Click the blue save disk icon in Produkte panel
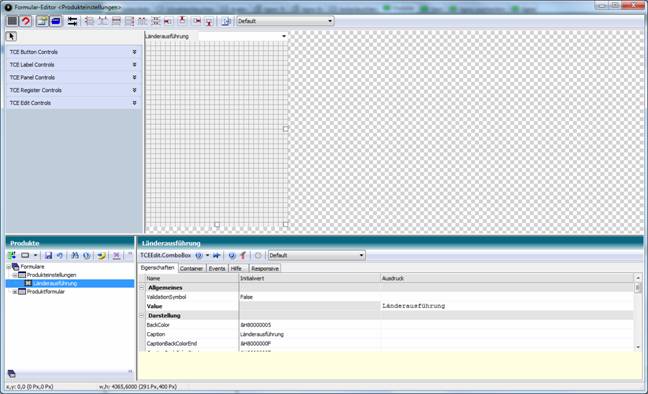Viewport: 648px width, 394px height. click(x=48, y=256)
